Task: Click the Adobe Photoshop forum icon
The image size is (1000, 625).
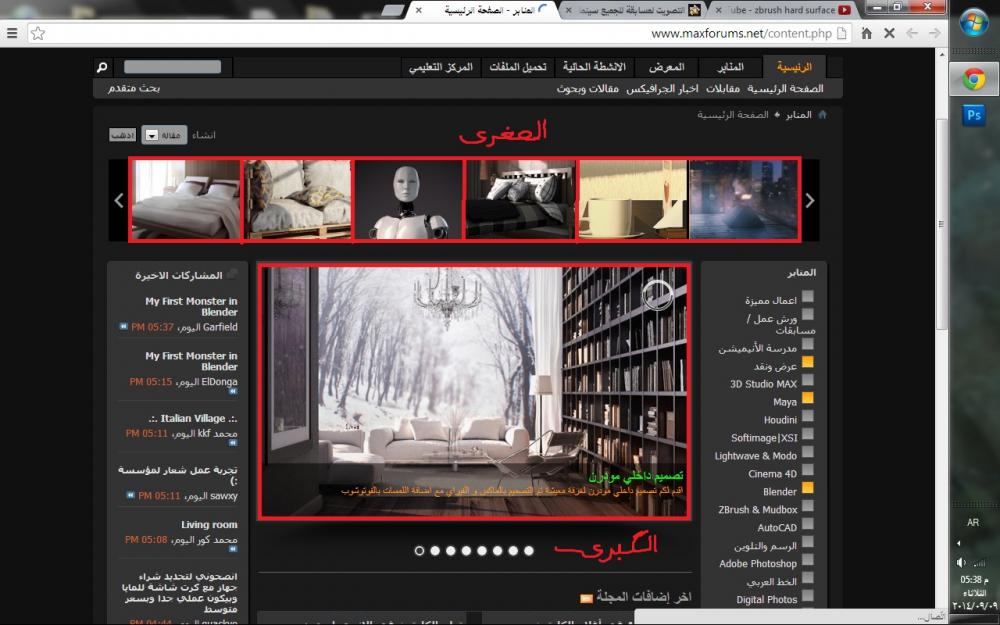Action: [807, 560]
